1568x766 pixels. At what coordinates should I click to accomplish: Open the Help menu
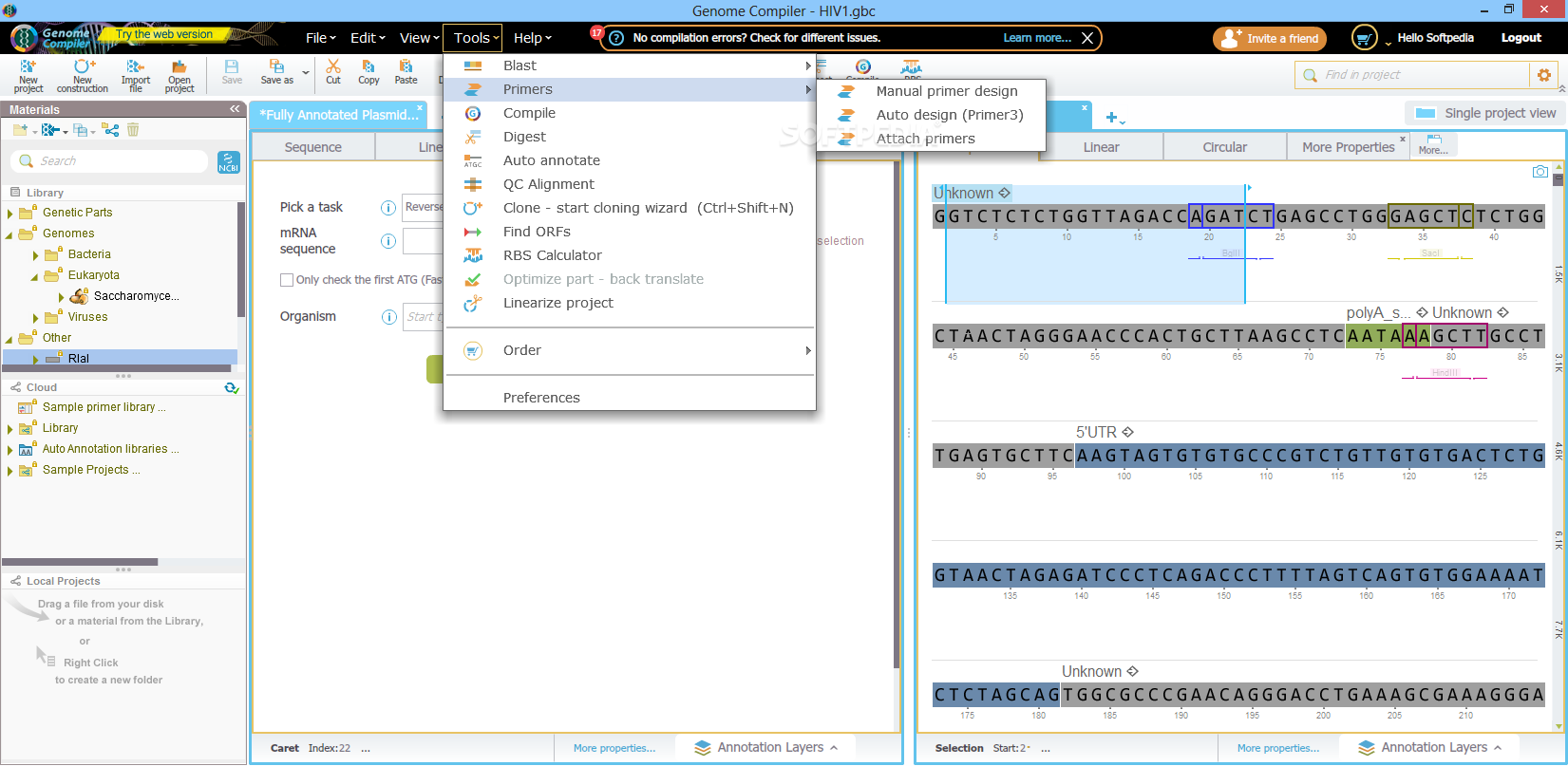click(x=532, y=38)
